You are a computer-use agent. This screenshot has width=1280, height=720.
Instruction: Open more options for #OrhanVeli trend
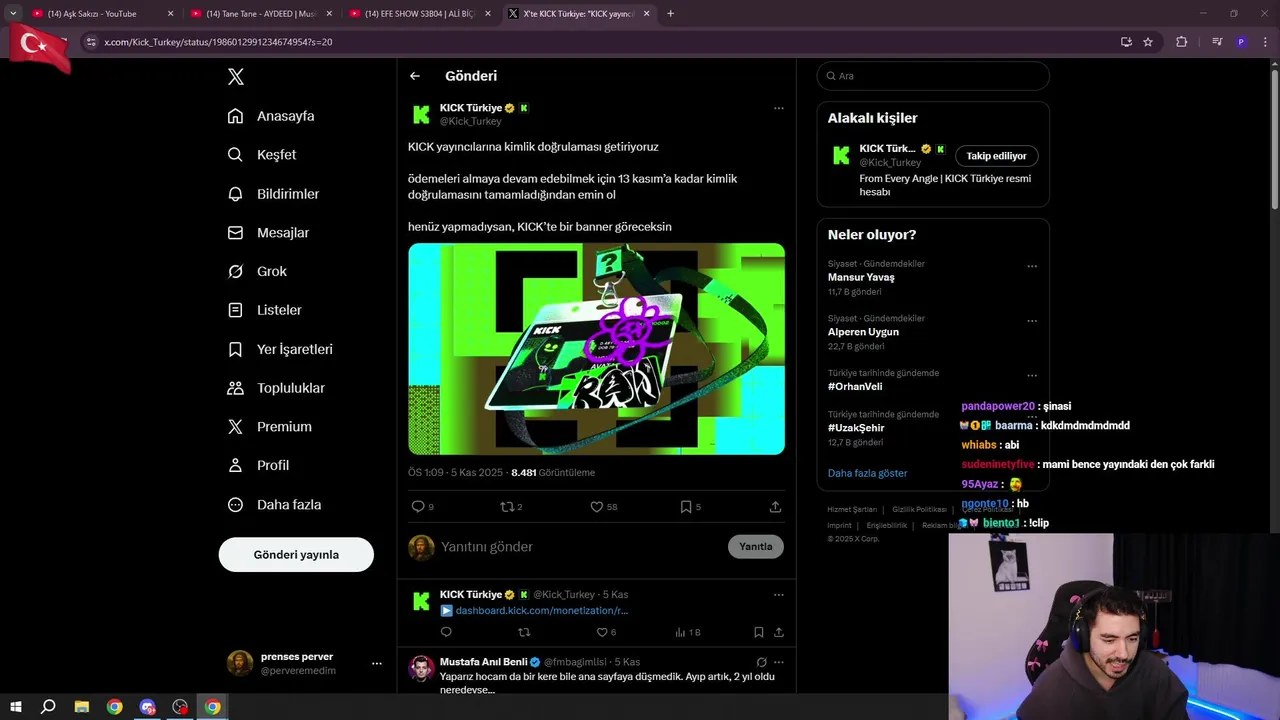[1032, 376]
